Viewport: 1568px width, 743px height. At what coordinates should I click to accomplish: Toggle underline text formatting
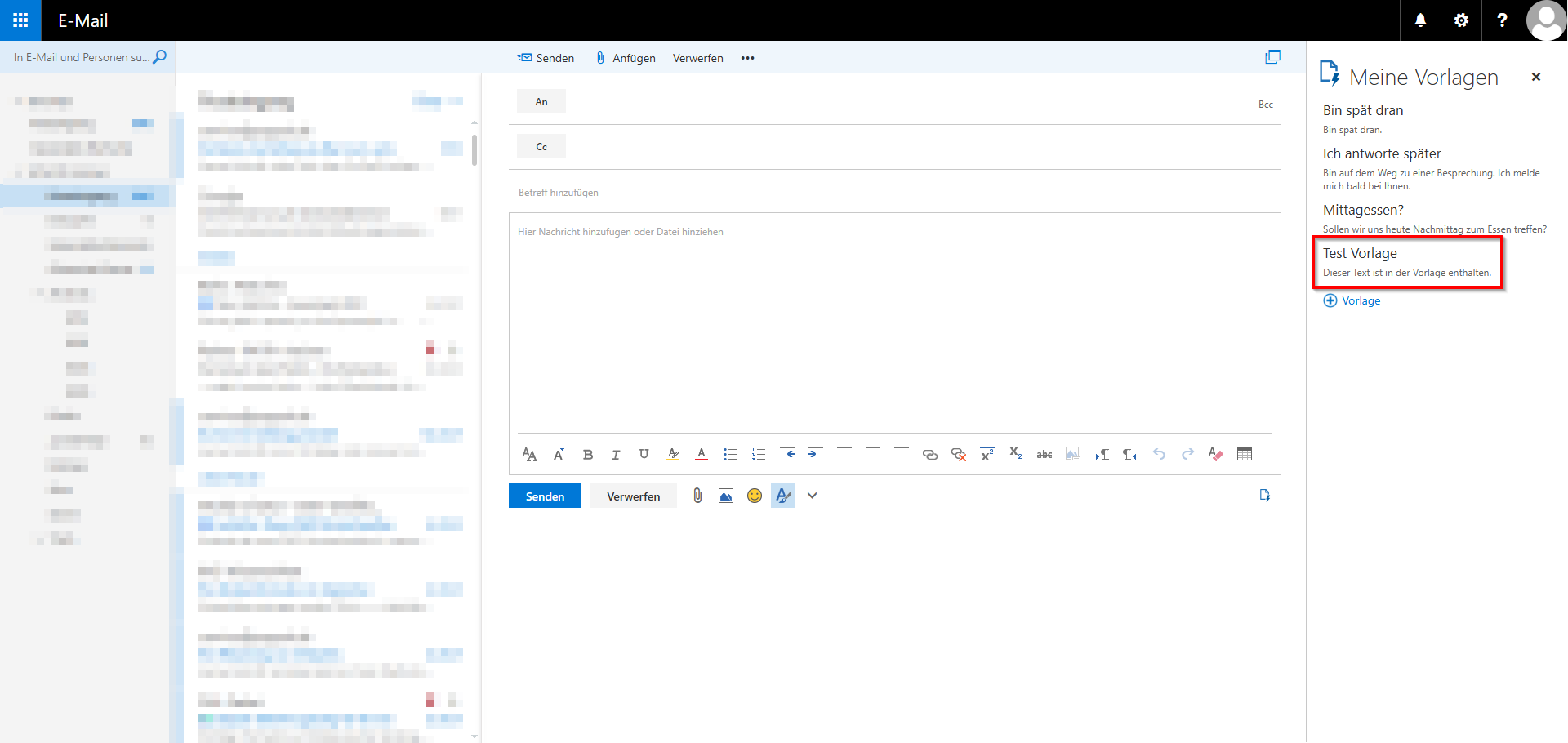click(644, 455)
